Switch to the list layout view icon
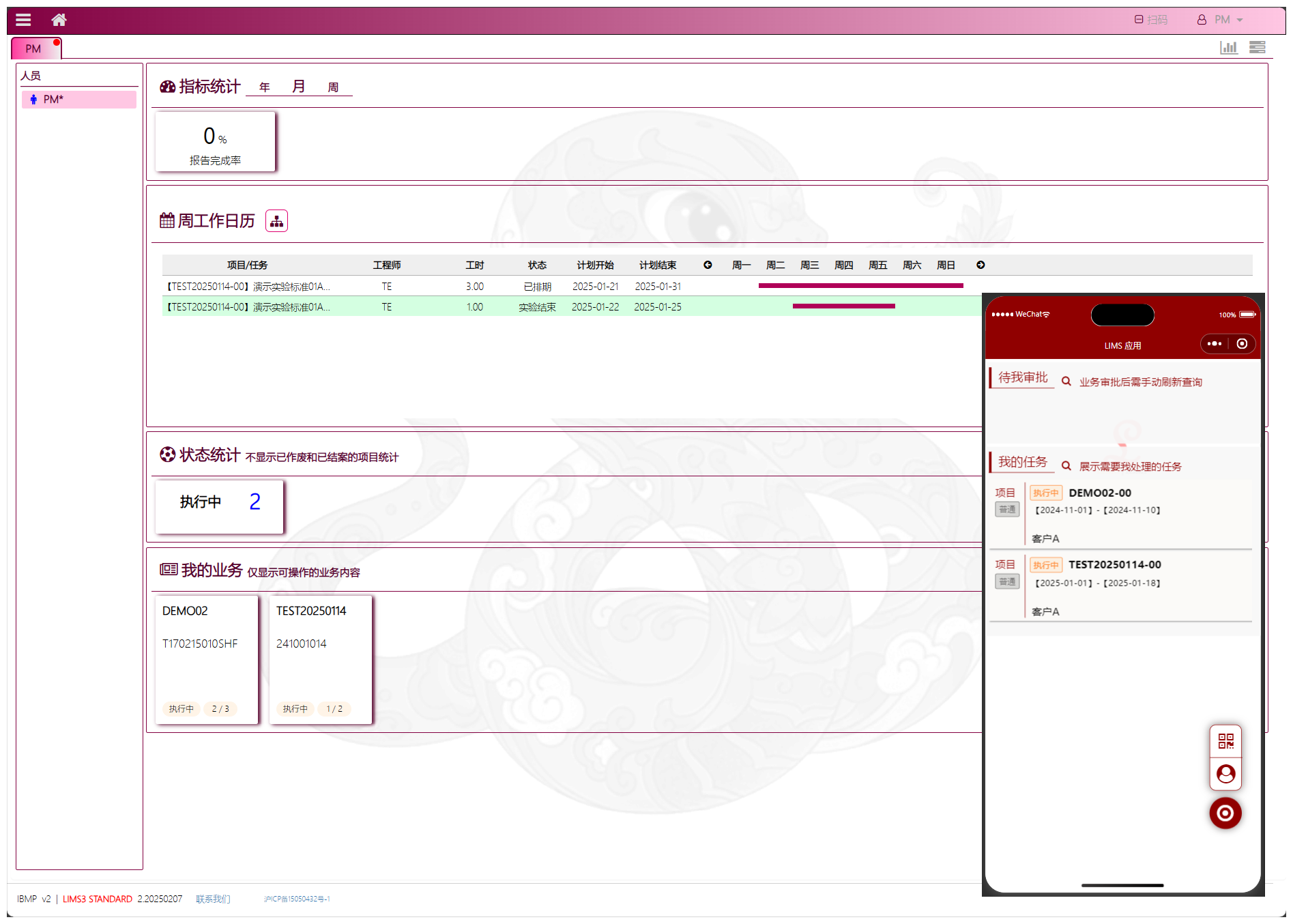 point(1257,47)
